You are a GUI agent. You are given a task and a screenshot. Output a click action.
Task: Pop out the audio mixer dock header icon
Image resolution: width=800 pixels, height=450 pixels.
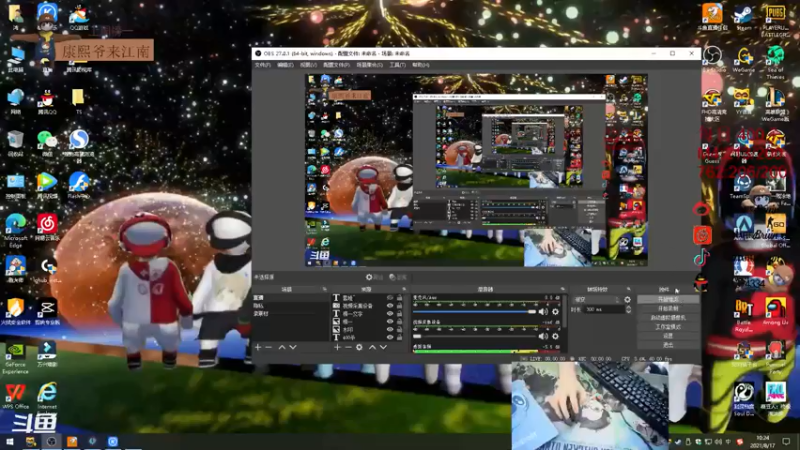tap(562, 289)
